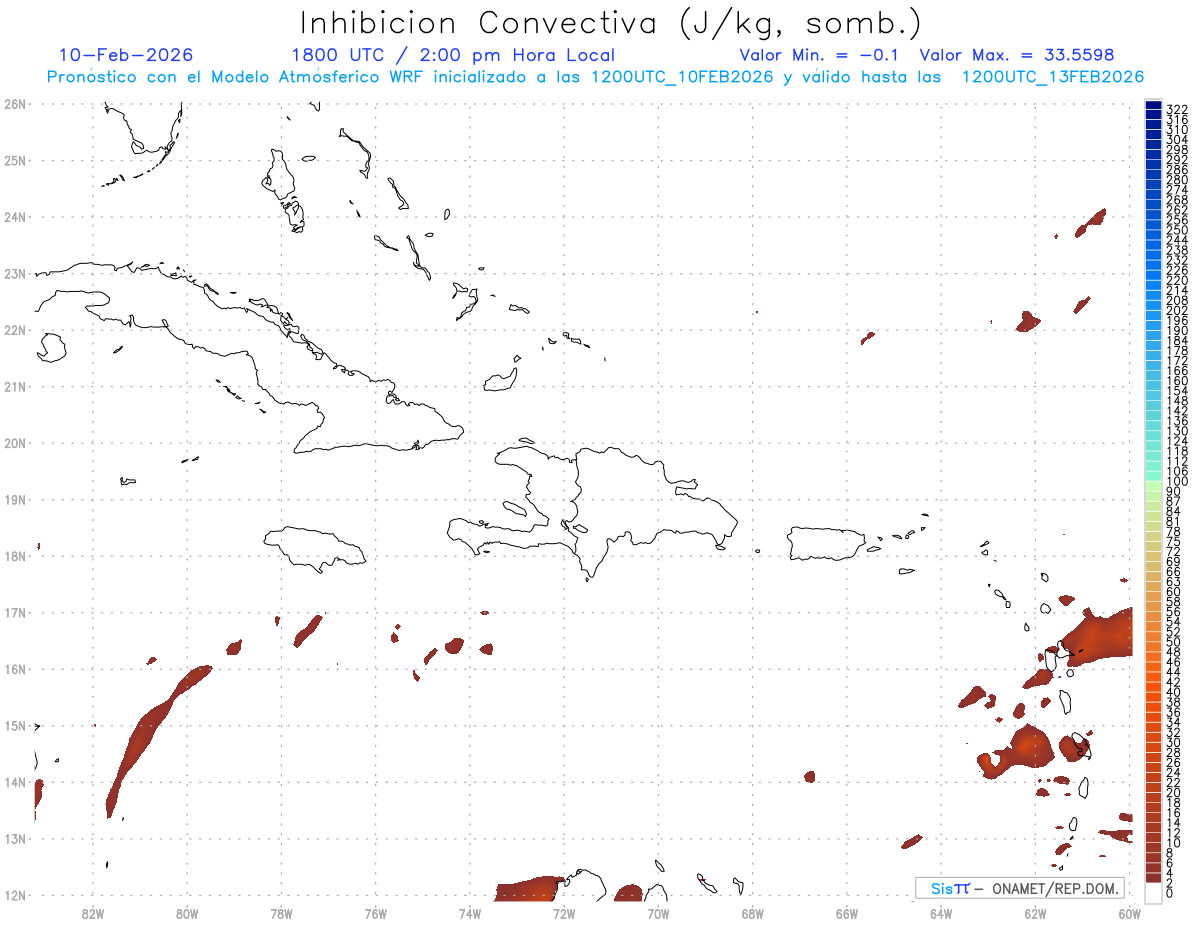
Task: Click the "SisTT - ONAMET/REP.DOM." credit box
Action: click(x=1020, y=888)
